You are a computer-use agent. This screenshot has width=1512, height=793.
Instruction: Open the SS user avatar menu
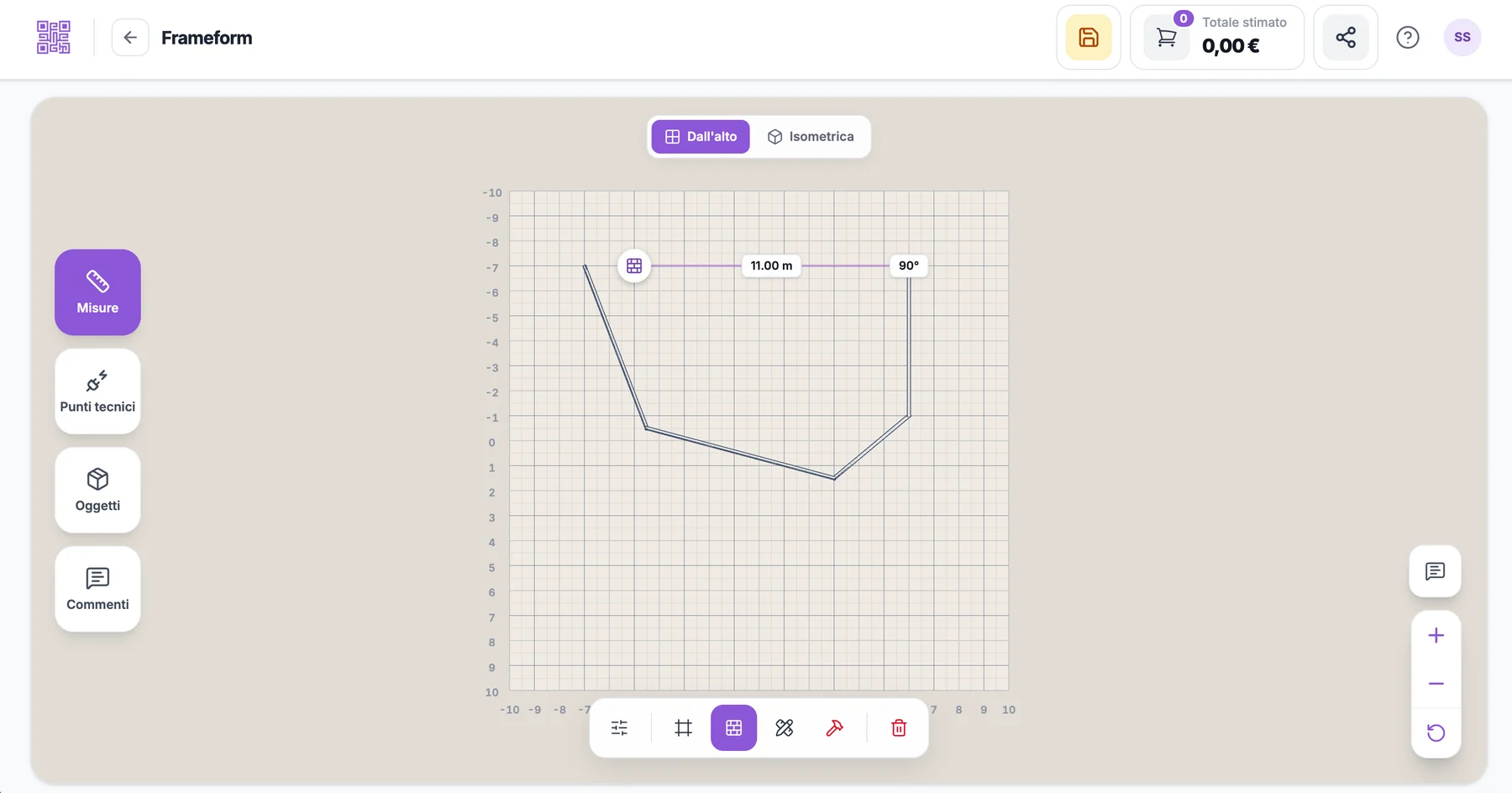(x=1462, y=38)
